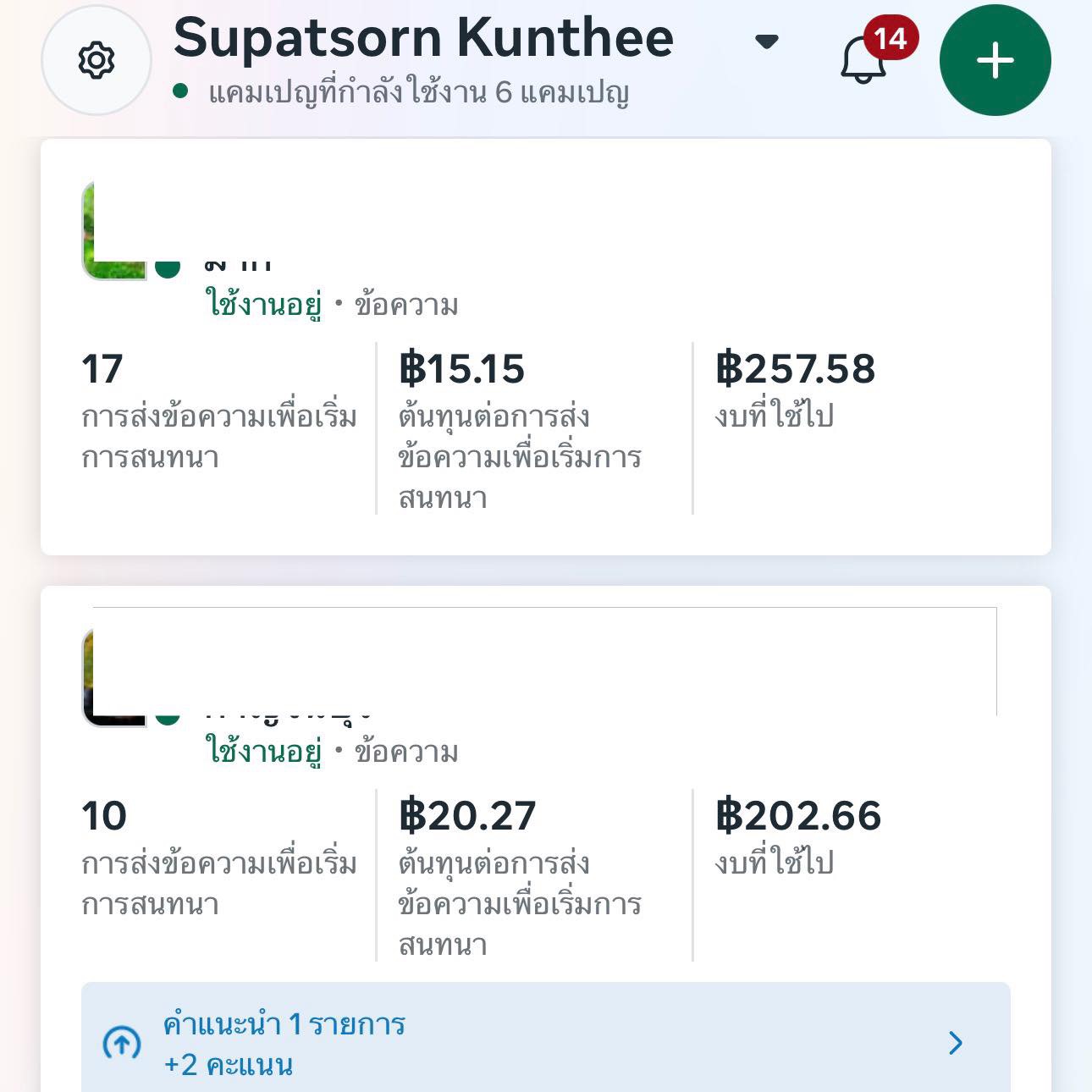Click the first campaign's green status dot

click(168, 267)
